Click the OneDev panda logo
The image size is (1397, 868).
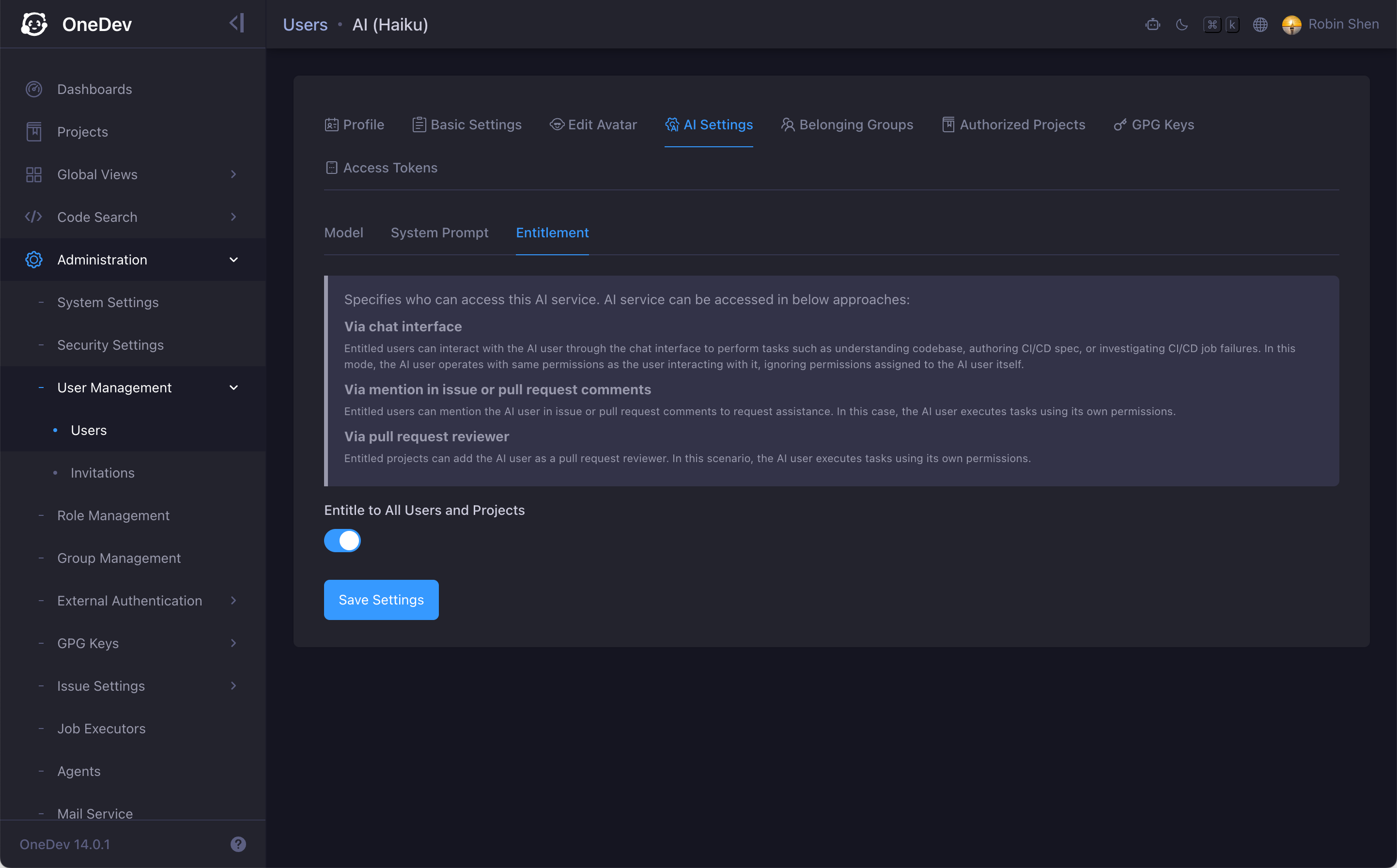[34, 24]
